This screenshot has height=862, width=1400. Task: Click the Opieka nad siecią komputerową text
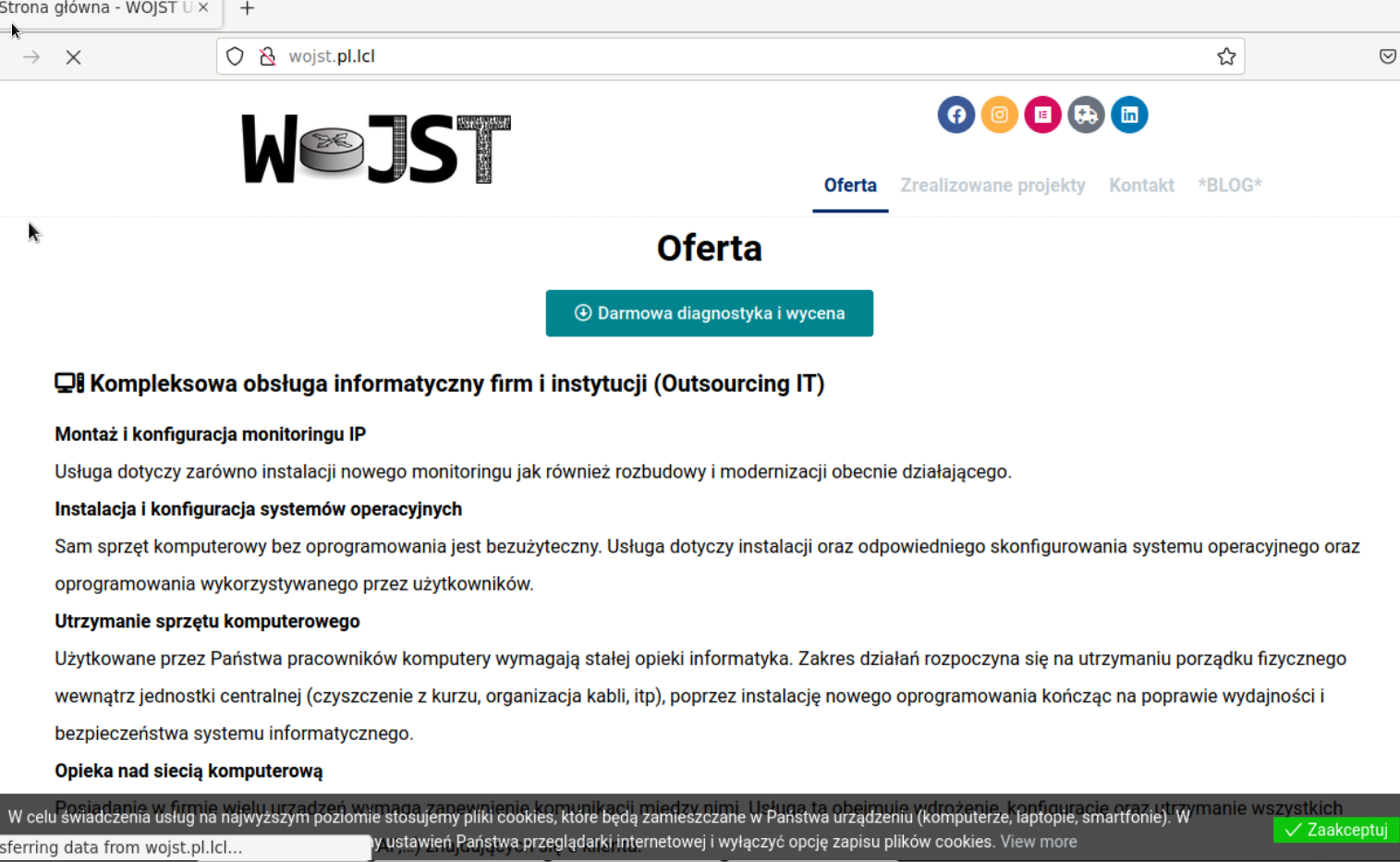tap(189, 771)
